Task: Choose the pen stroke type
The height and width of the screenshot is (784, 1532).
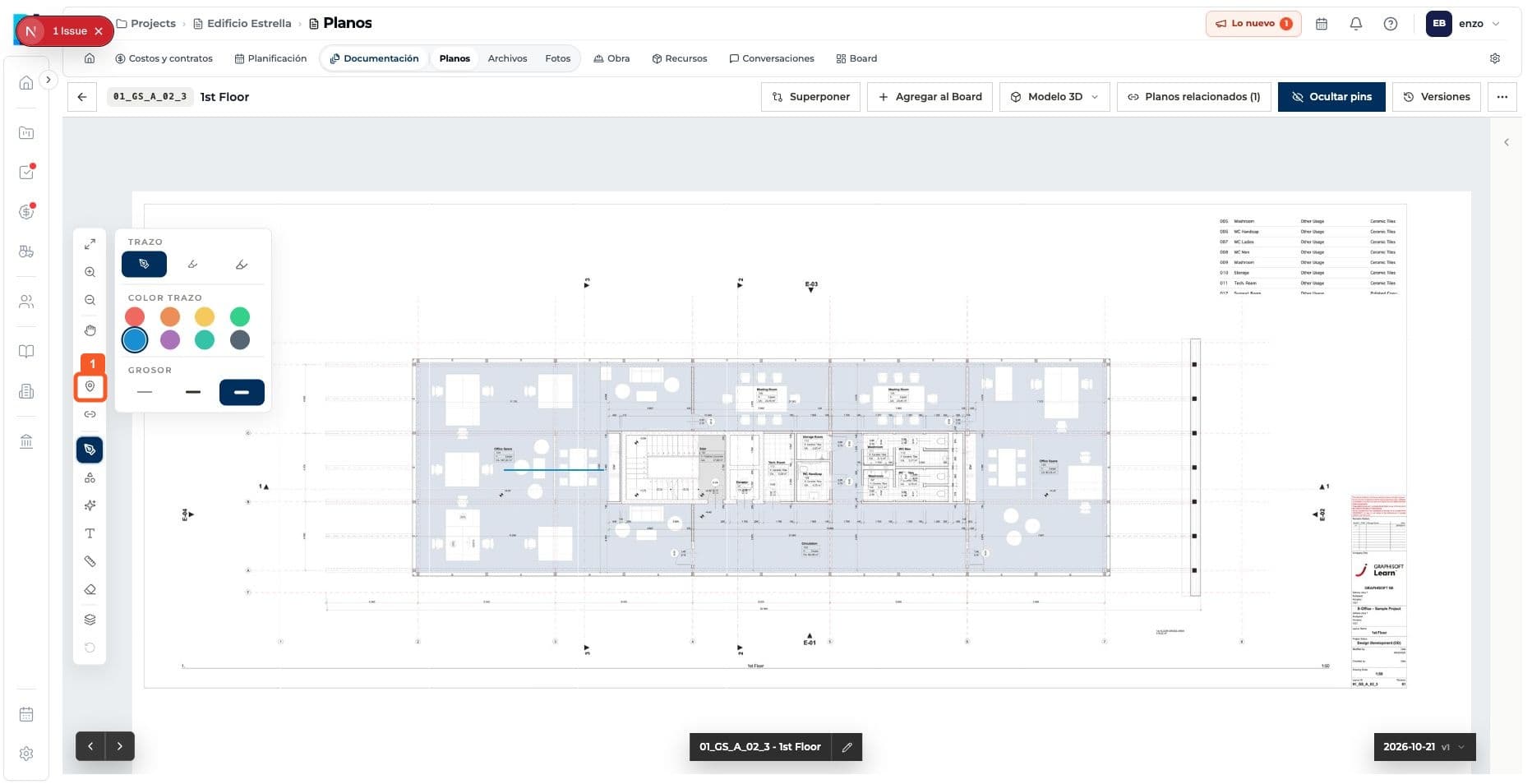Action: [x=144, y=265]
